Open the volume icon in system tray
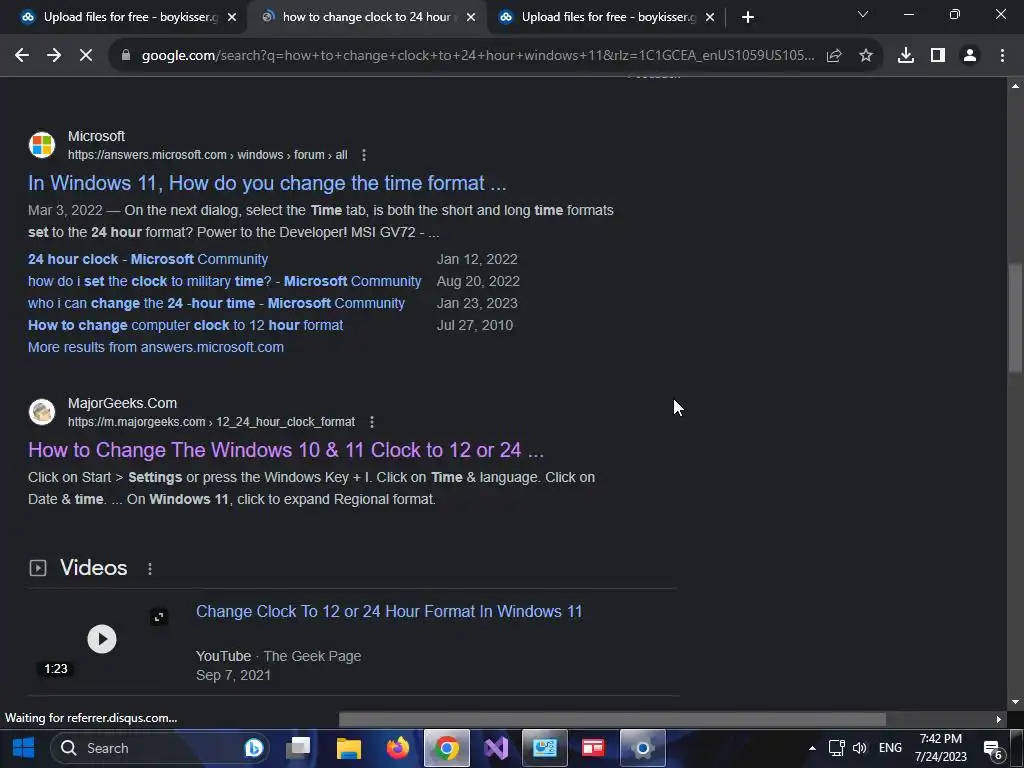The image size is (1024, 768). pos(860,748)
